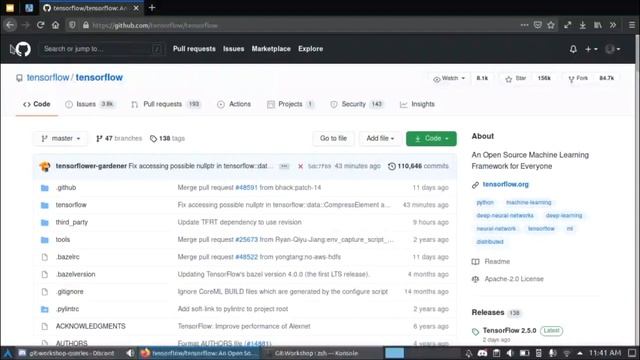The width and height of the screenshot is (640, 360).
Task: Open the Add file dropdown
Action: tap(380, 139)
